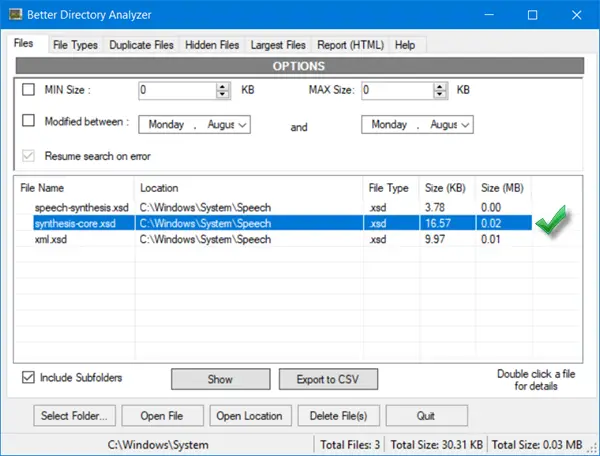Open the Largest Files tab

click(x=278, y=45)
